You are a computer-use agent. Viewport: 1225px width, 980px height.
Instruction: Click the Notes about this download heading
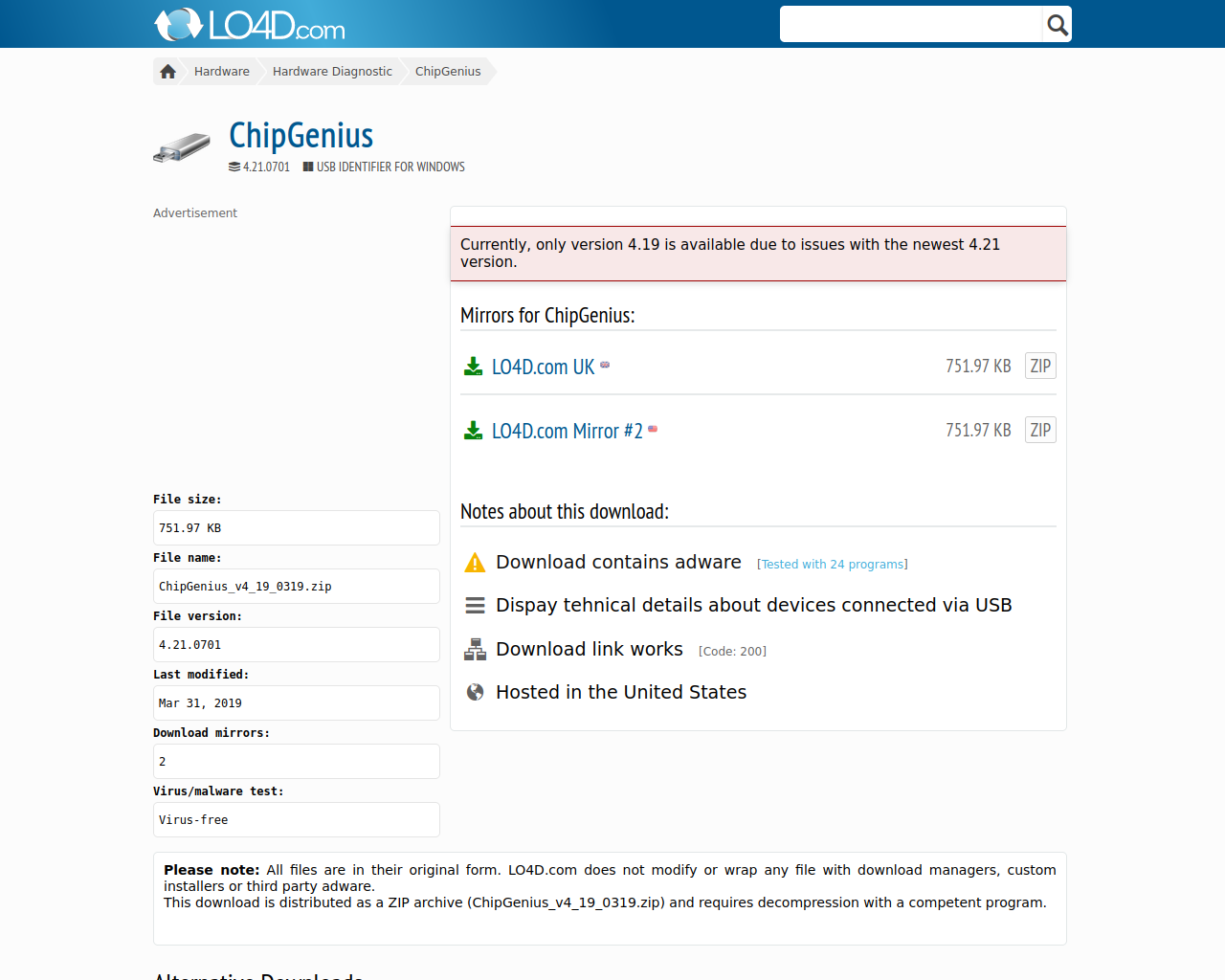point(565,511)
